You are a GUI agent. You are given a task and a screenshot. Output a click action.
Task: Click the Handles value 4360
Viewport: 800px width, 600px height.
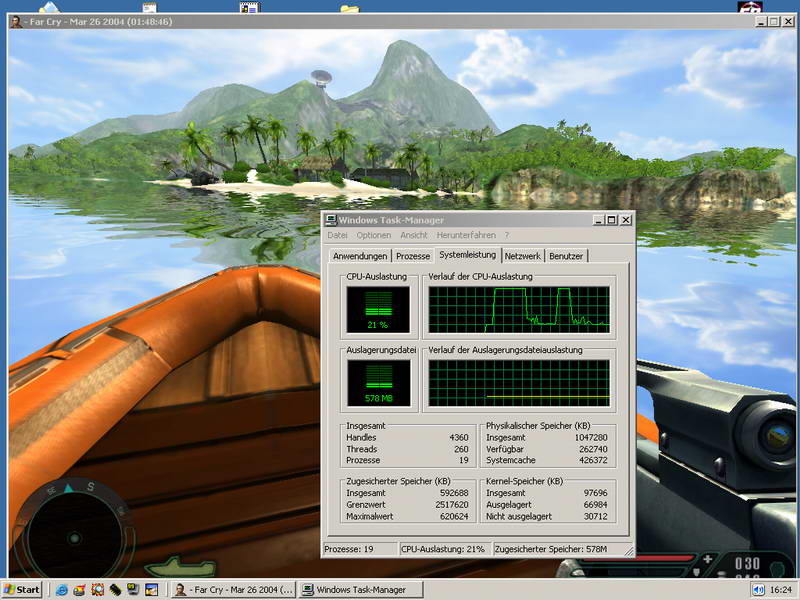[459, 438]
